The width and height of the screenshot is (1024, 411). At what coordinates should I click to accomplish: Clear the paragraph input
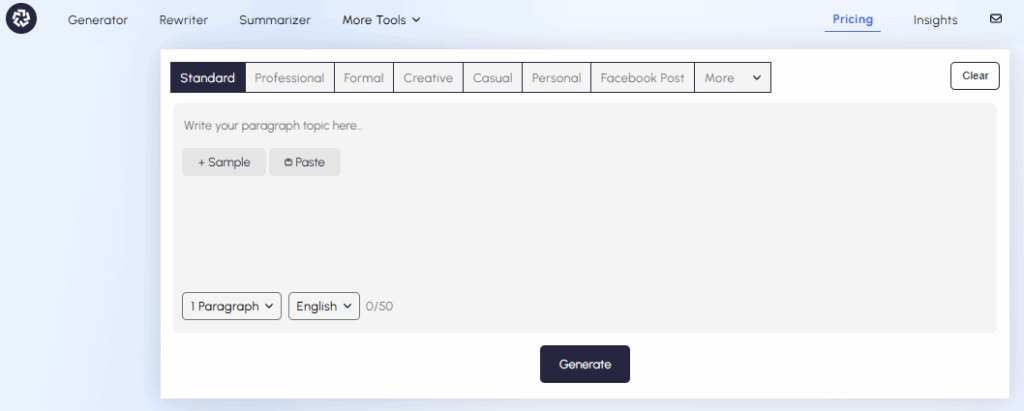click(974, 76)
